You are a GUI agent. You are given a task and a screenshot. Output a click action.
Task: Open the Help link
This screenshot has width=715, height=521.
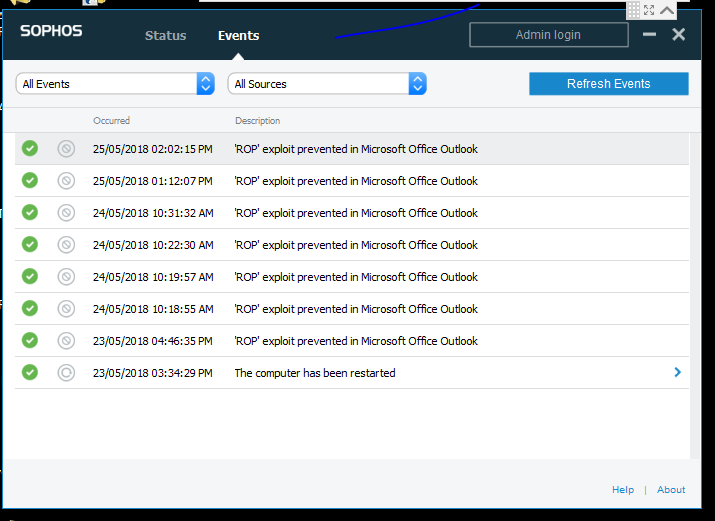623,490
